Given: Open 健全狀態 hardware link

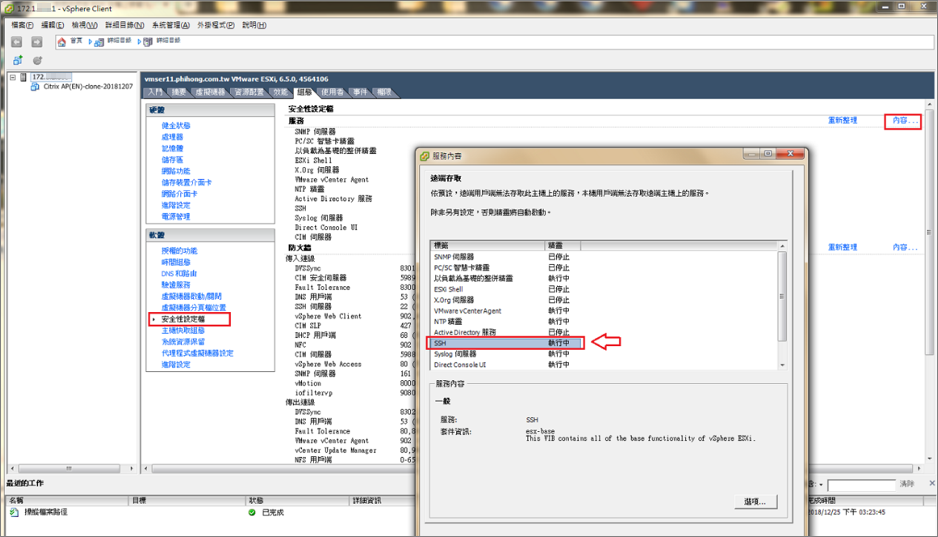Looking at the screenshot, I should 176,126.
